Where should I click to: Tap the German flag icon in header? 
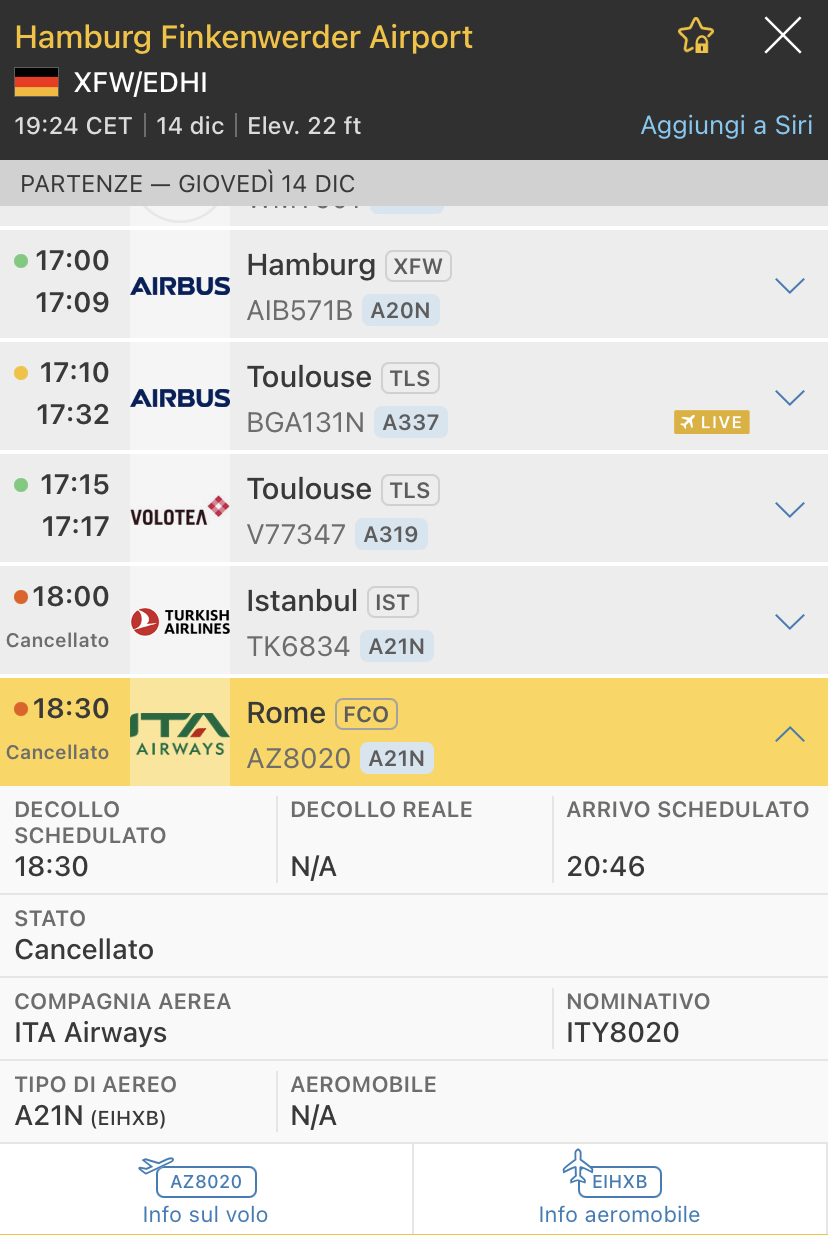click(x=36, y=82)
